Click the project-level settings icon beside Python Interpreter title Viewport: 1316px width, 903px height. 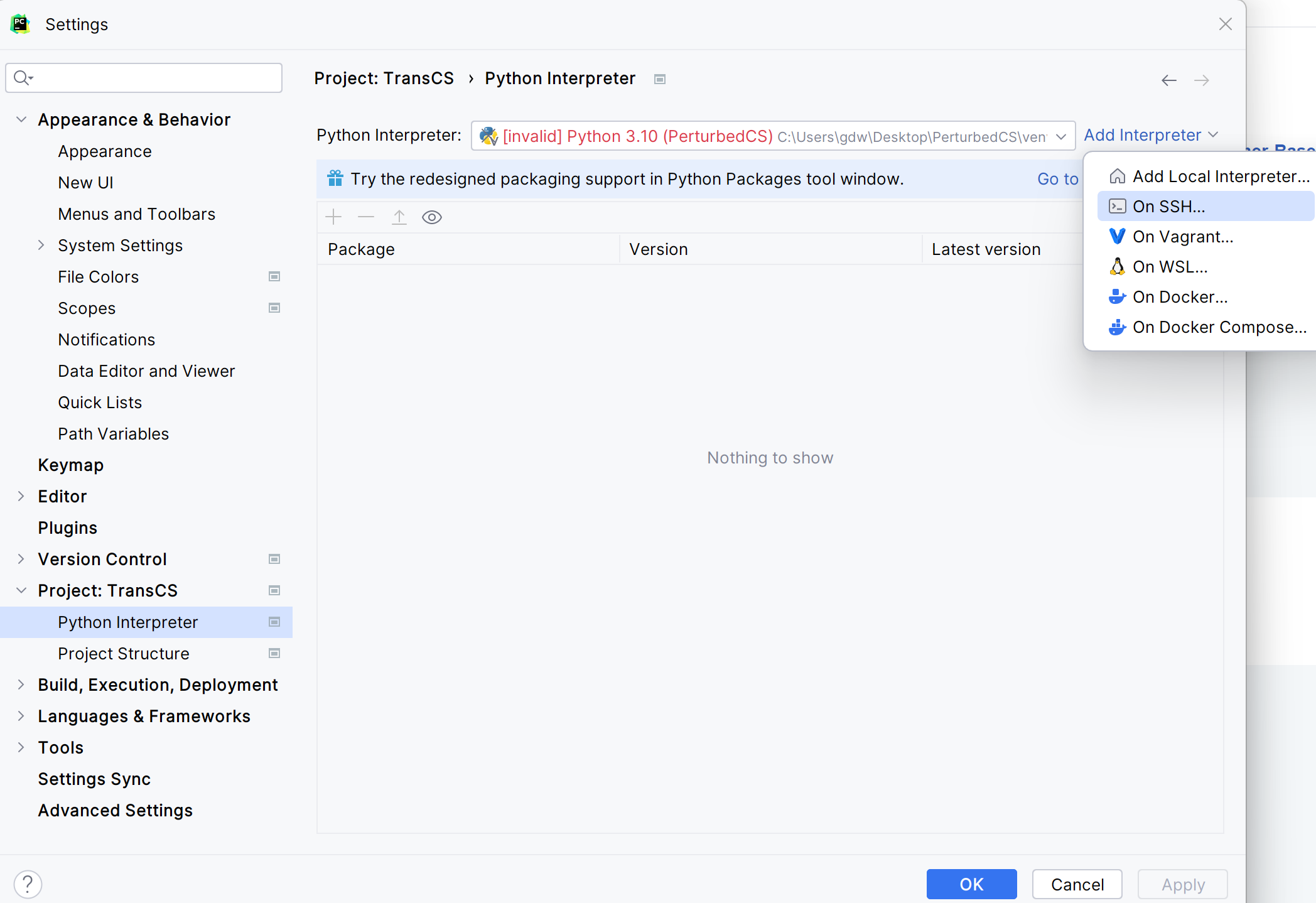[x=660, y=79]
